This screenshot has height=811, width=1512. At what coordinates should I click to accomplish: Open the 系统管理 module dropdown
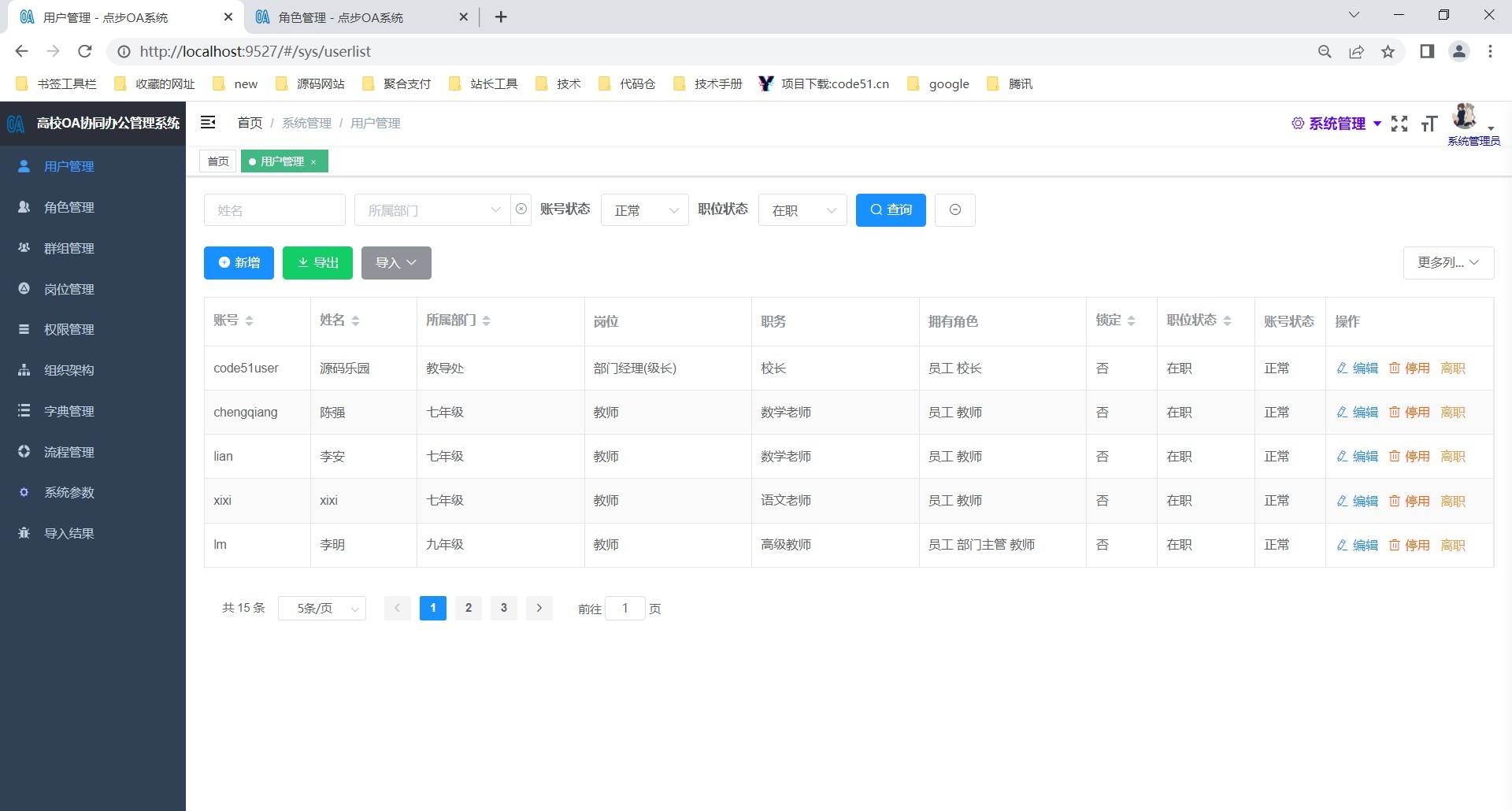click(x=1337, y=124)
